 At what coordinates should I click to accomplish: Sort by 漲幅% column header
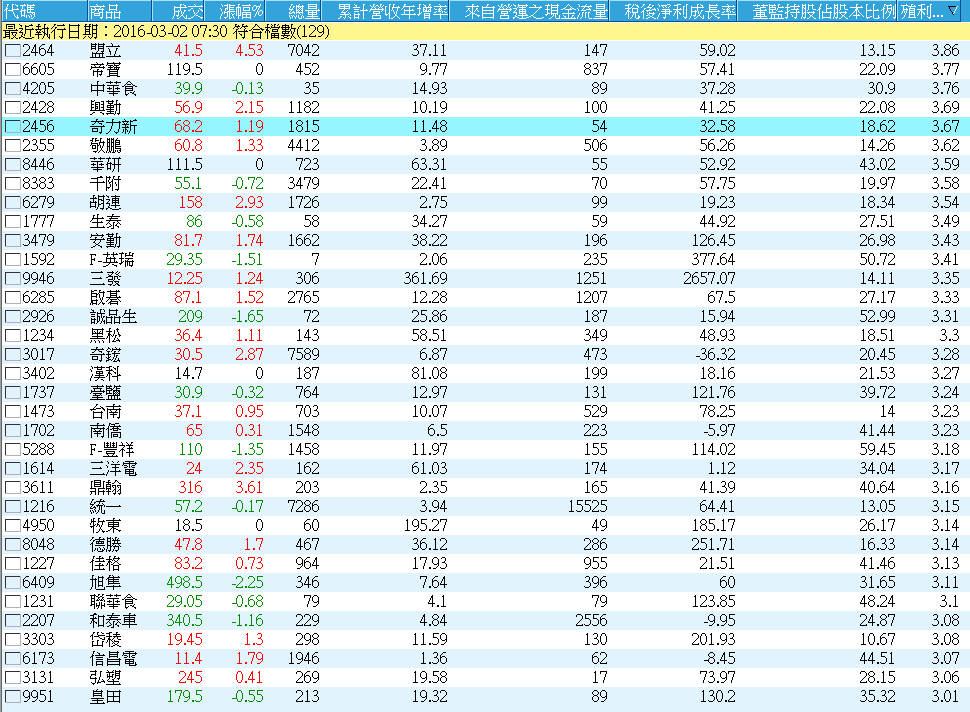[x=235, y=11]
